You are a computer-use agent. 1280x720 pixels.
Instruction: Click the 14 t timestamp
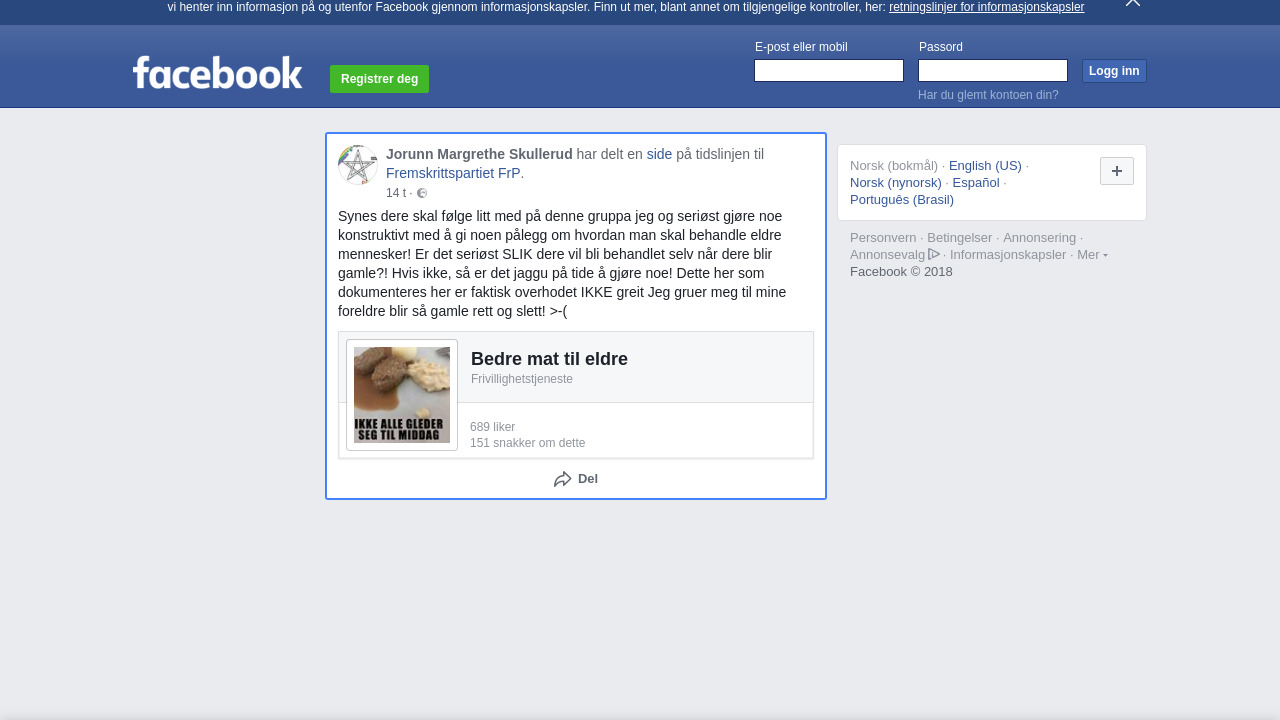[x=396, y=193]
